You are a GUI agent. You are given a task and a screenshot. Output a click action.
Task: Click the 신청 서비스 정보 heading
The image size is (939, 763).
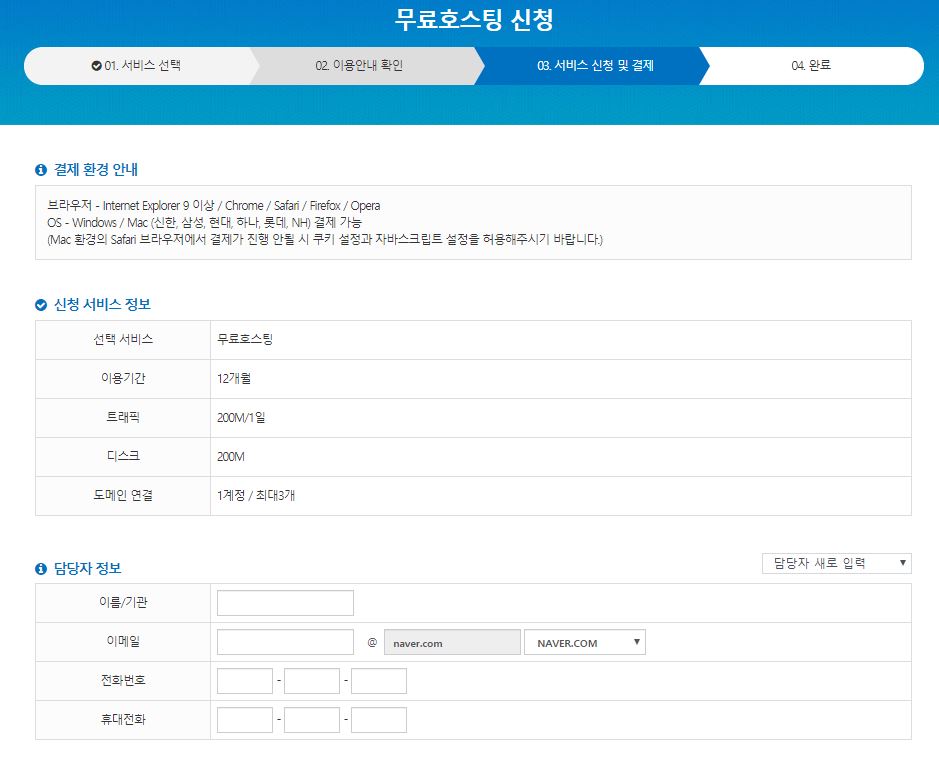point(102,305)
